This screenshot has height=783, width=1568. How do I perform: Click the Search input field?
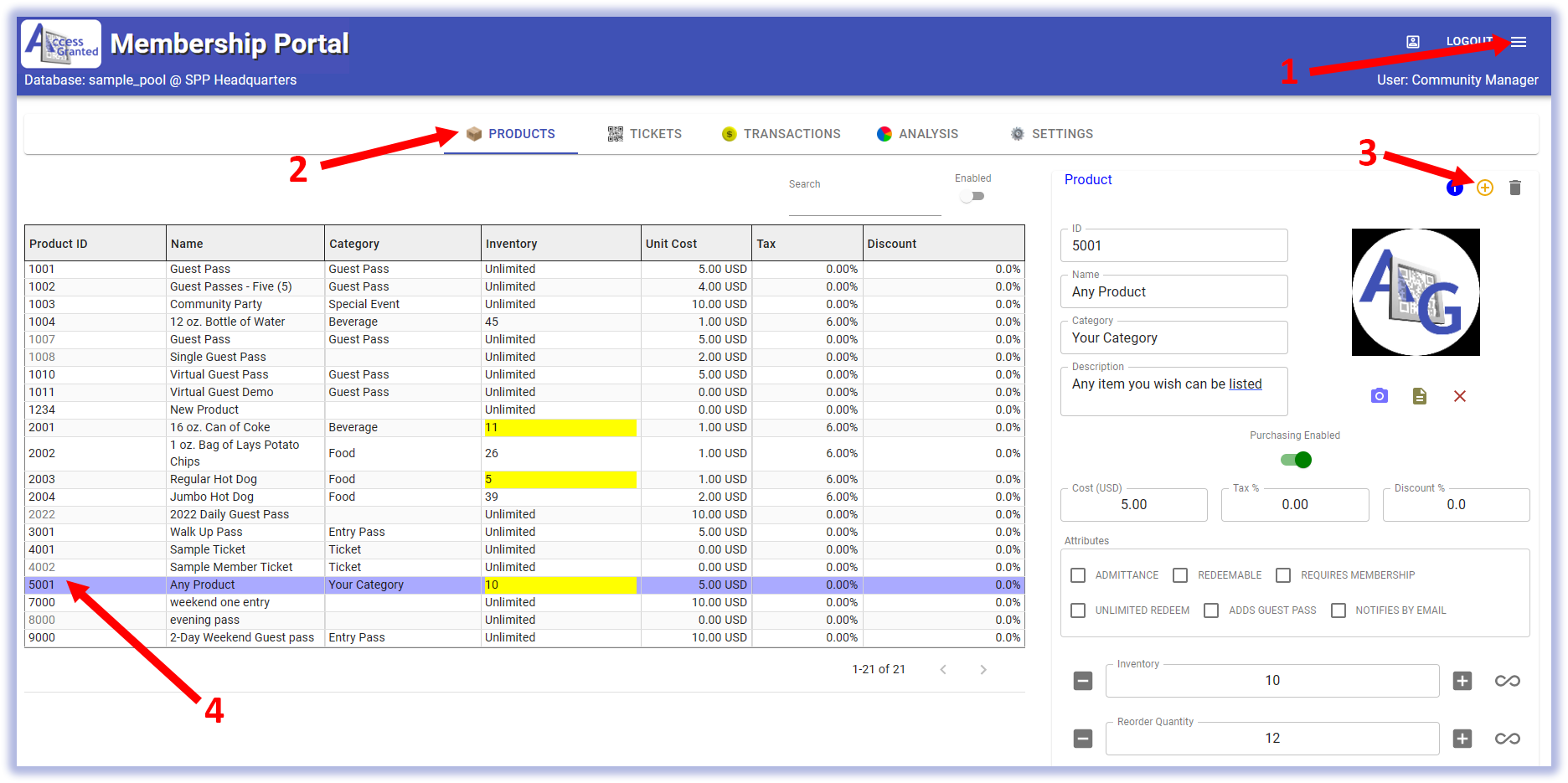[864, 203]
